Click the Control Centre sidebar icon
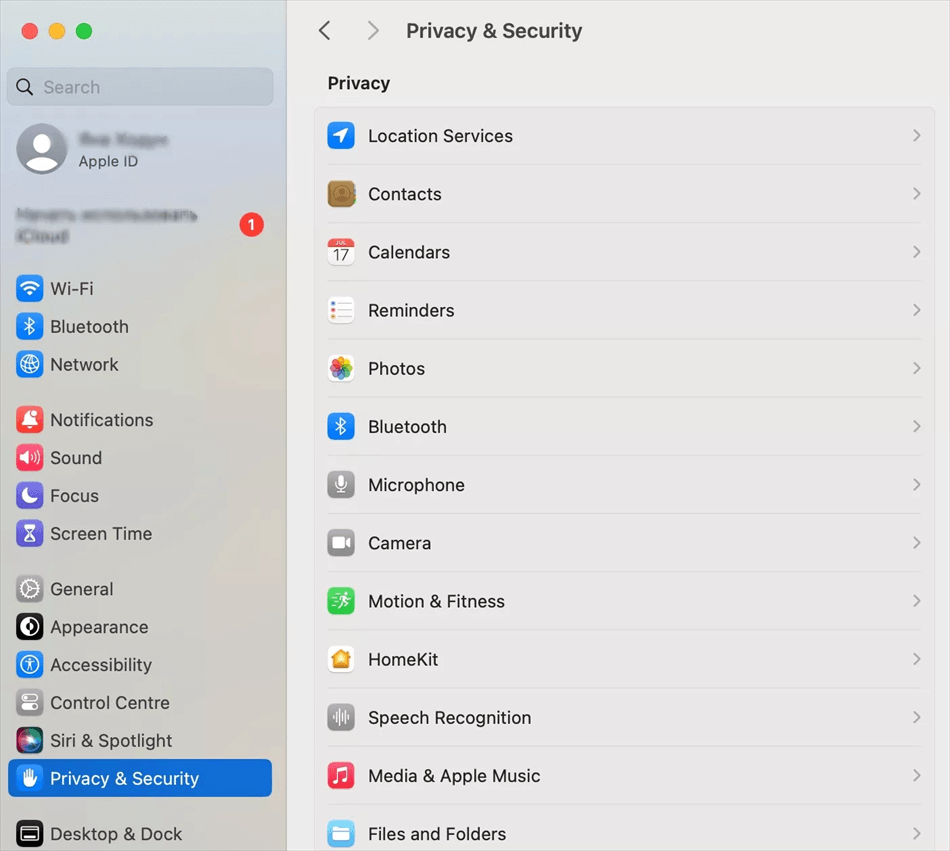Image resolution: width=950 pixels, height=851 pixels. tap(30, 703)
